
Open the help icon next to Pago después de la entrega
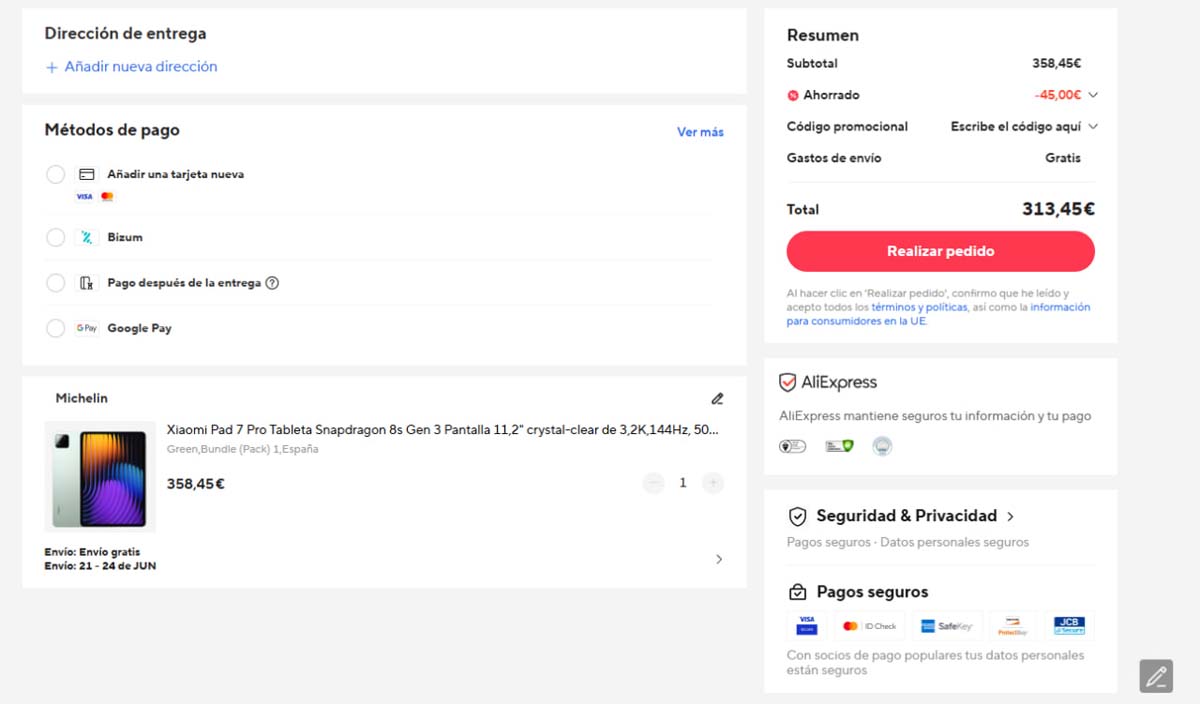coord(272,283)
